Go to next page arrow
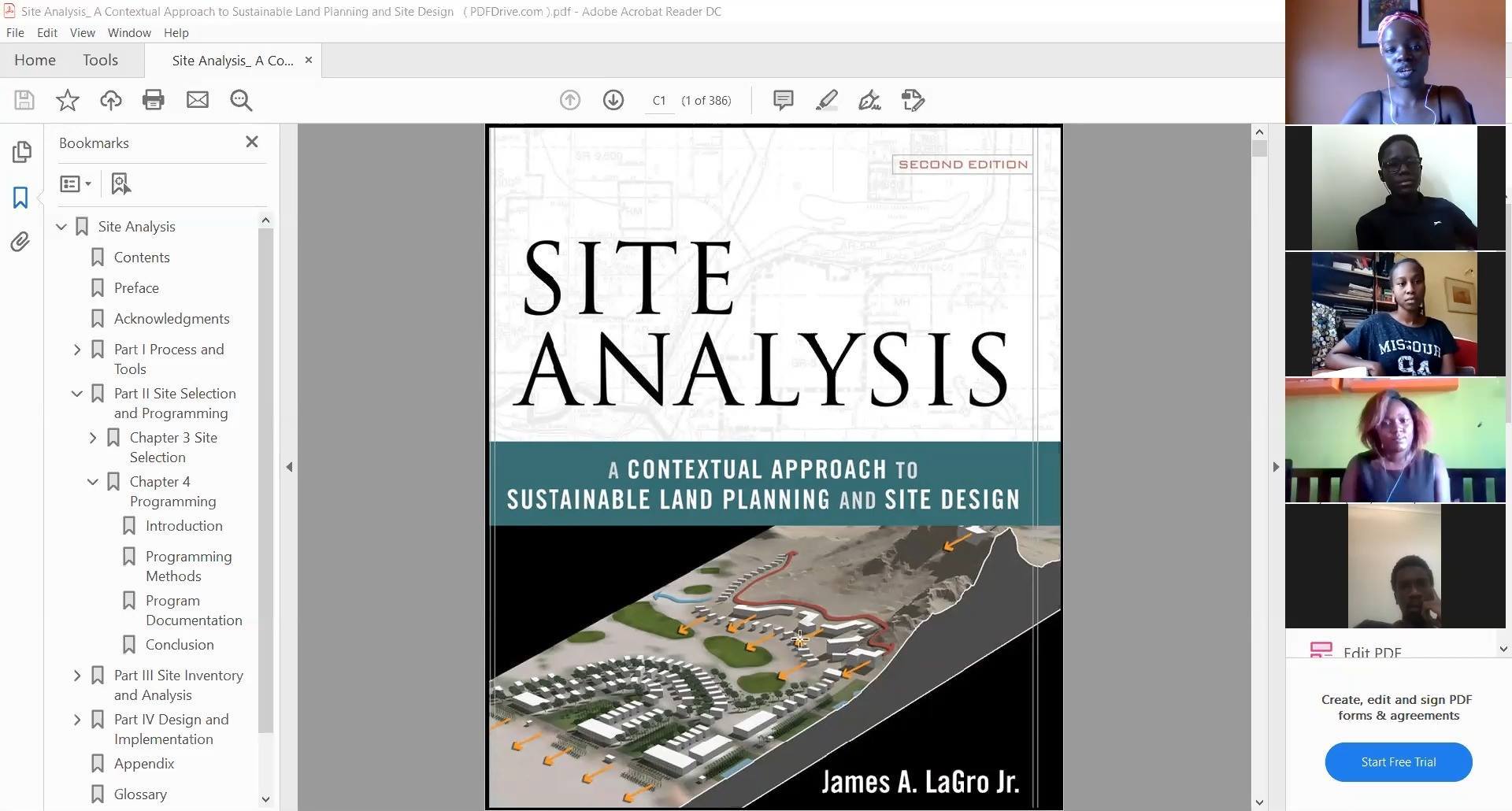This screenshot has width=1512, height=811. [x=613, y=100]
